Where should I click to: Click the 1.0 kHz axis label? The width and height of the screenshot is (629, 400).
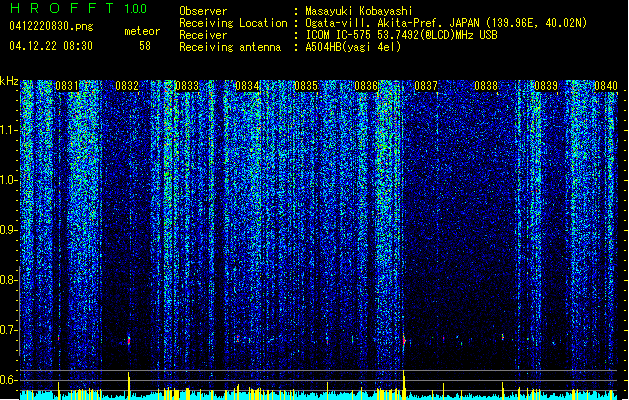(x=8, y=181)
